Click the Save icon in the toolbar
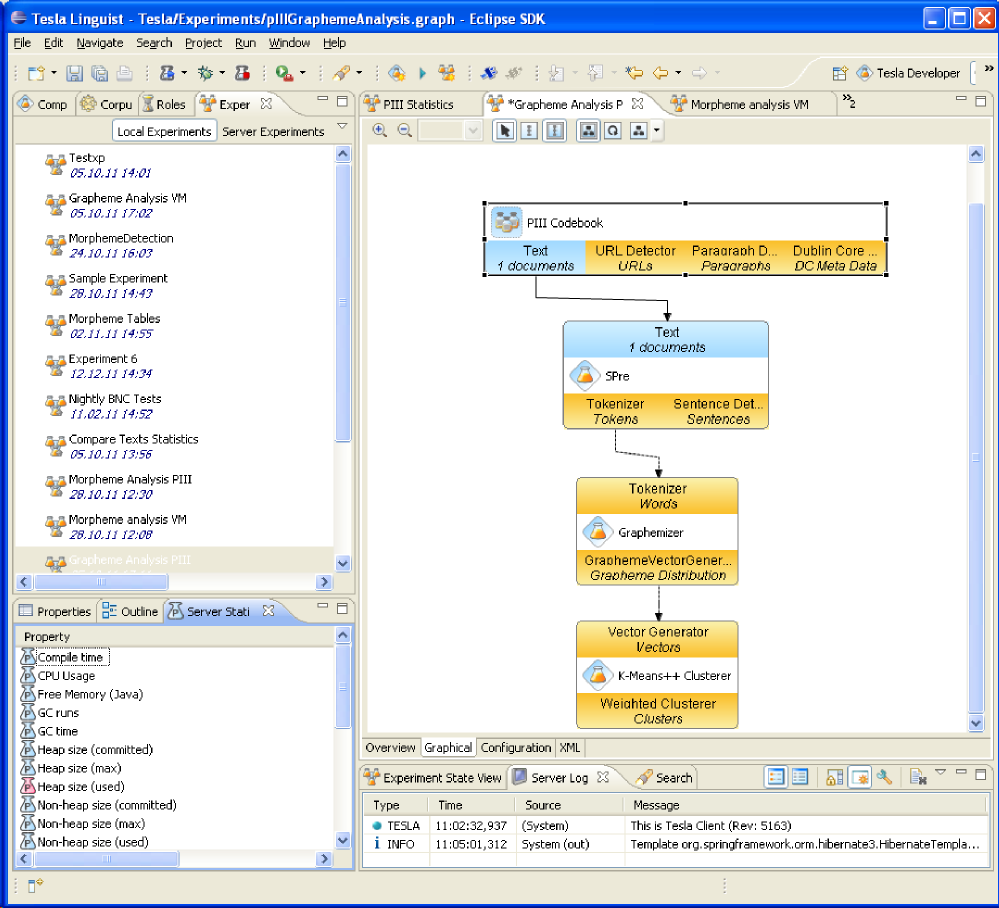999x908 pixels. (74, 73)
